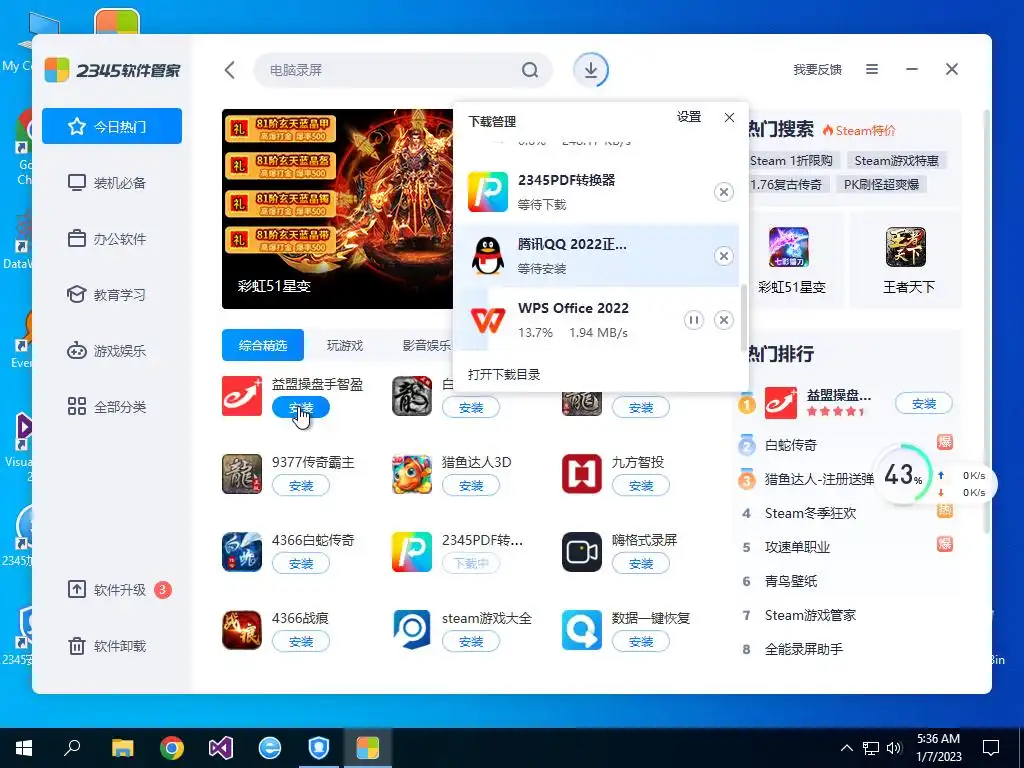Click the 4366白蛇传奇 game icon
The image size is (1024, 768).
[x=242, y=552]
